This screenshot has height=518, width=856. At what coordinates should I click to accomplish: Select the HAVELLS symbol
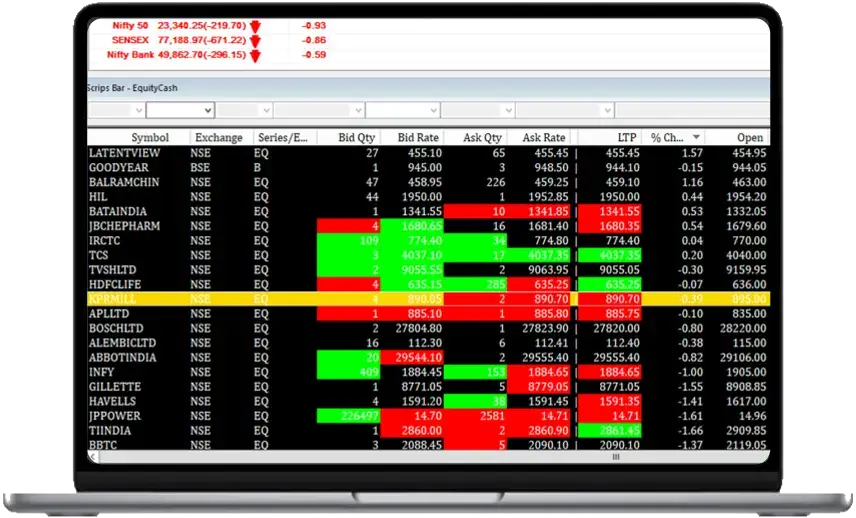(112, 401)
